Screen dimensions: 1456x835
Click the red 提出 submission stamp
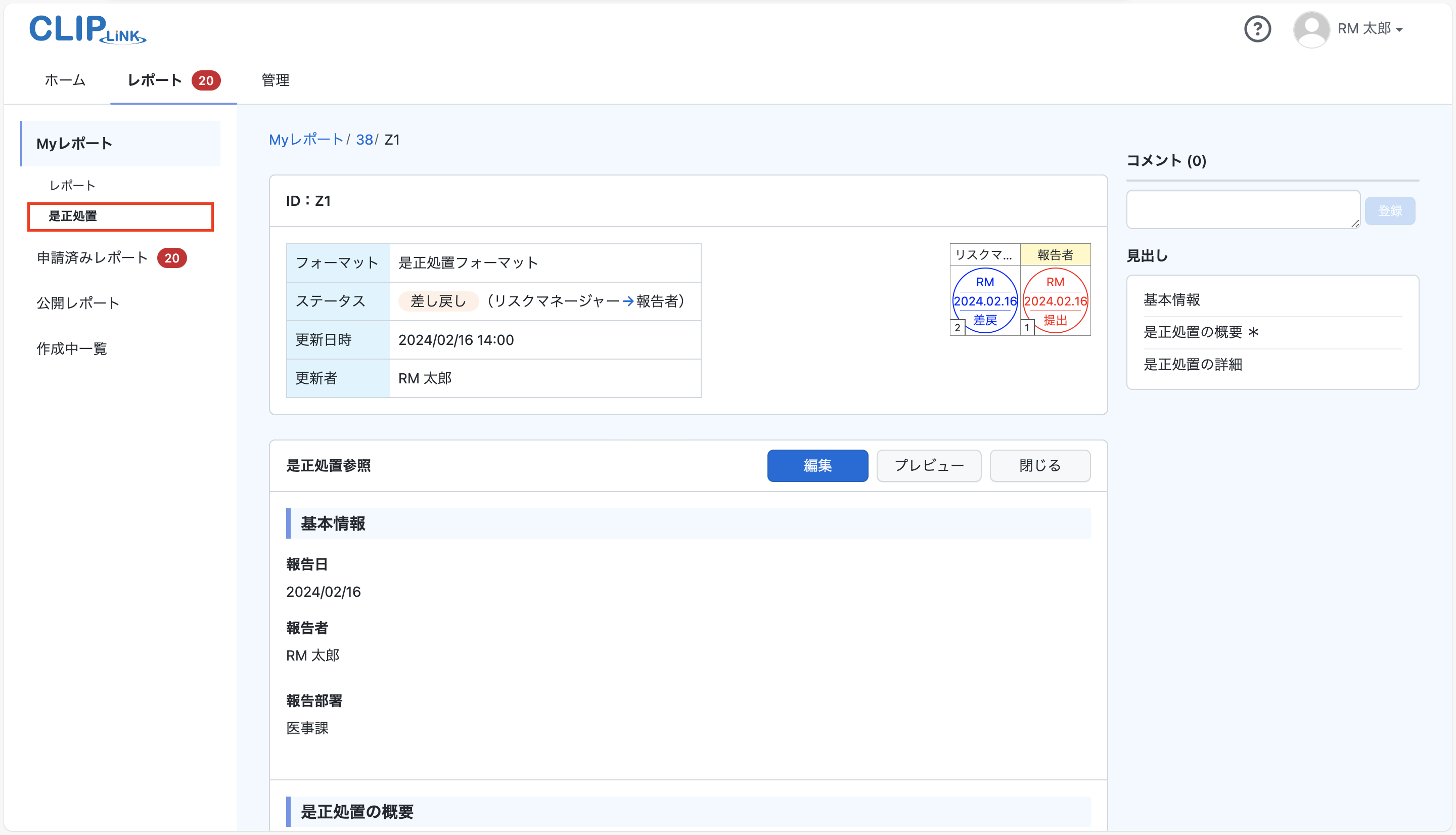click(1055, 300)
